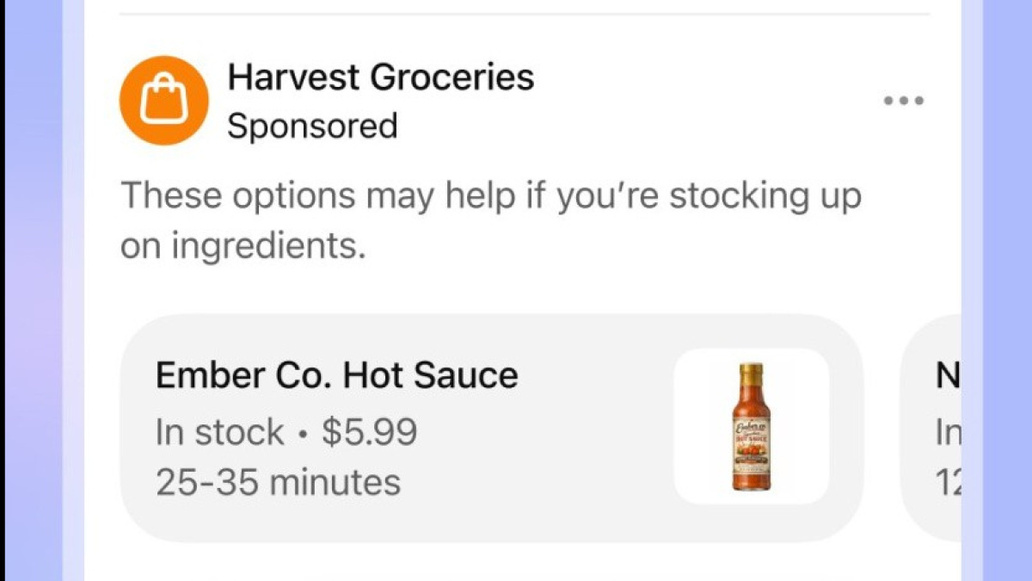Click the white bag glyph inside orange circle
Screen dimensions: 1032x581
[x=163, y=101]
